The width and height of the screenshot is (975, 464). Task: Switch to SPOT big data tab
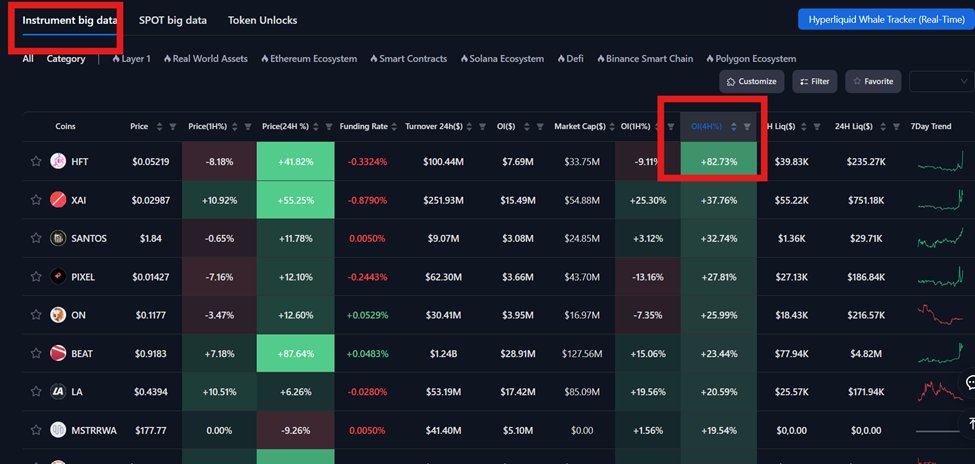click(173, 20)
